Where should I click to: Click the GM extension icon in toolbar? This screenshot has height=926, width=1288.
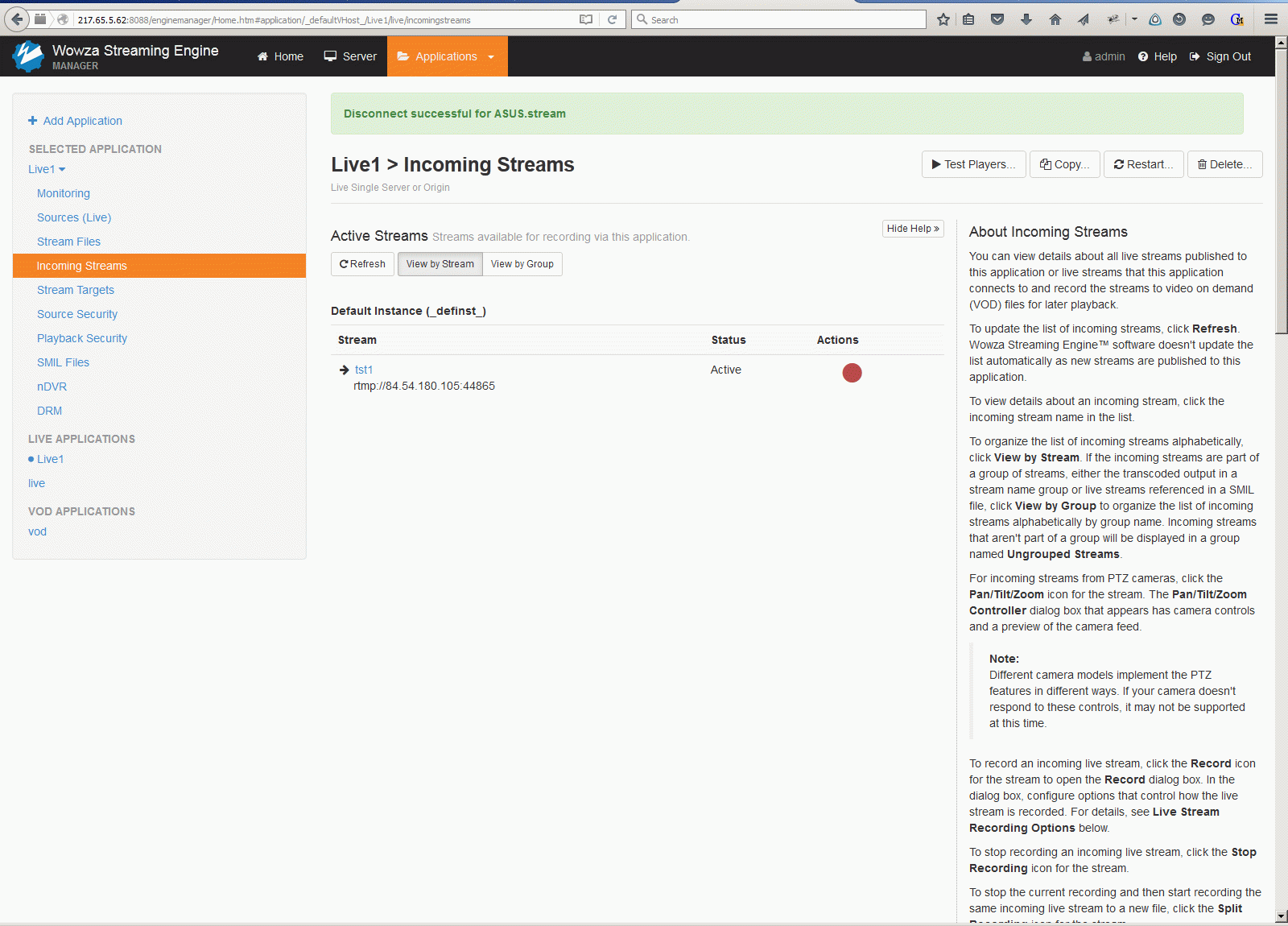pos(1237,19)
